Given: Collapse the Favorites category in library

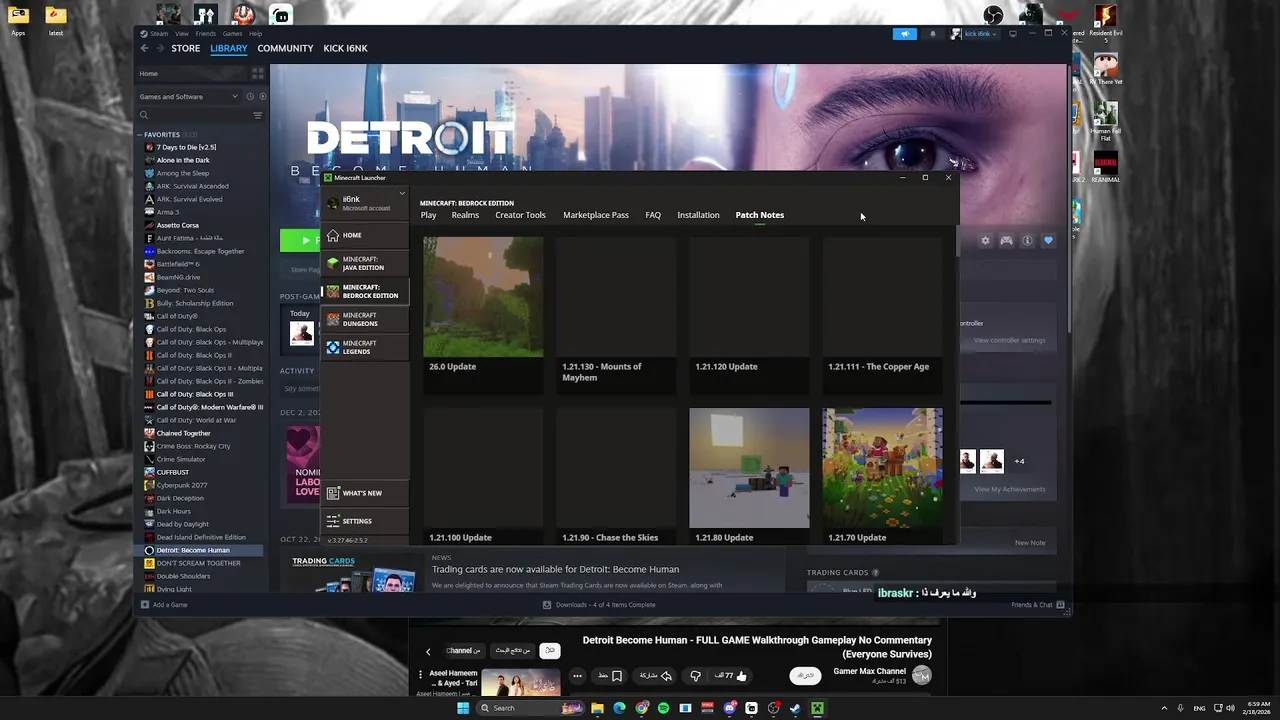Looking at the screenshot, I should click(x=141, y=134).
